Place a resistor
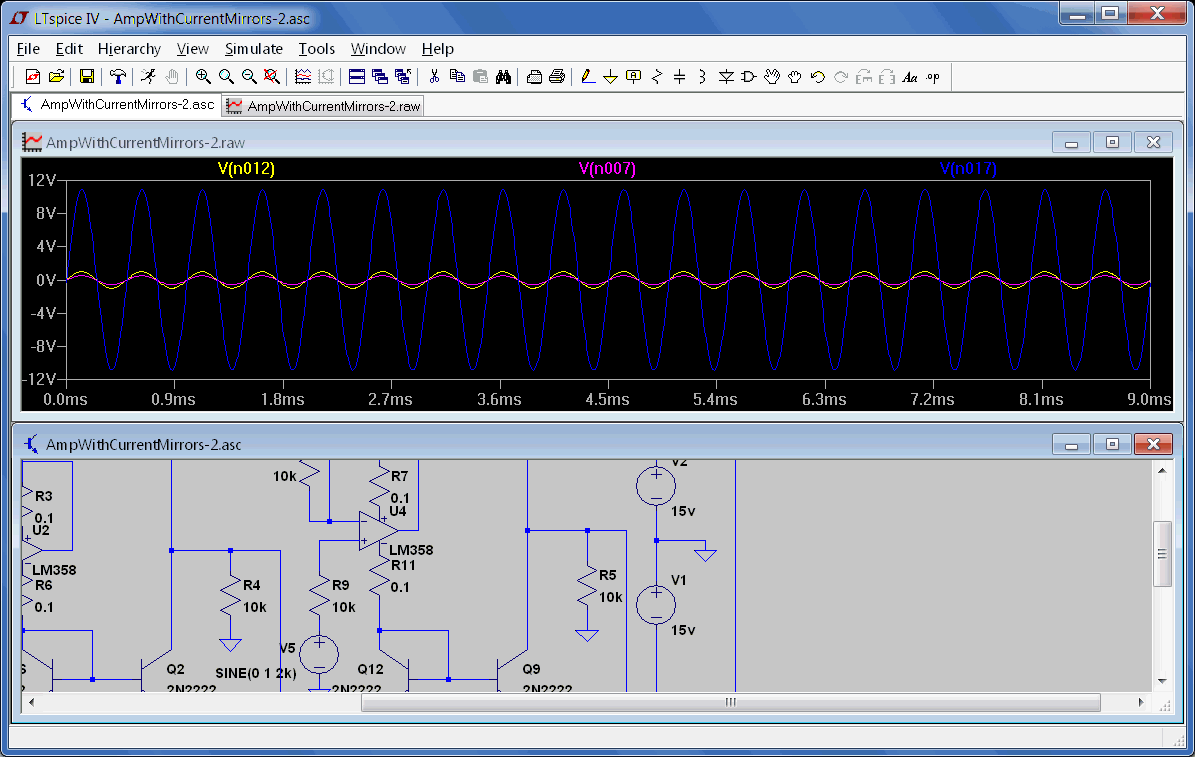The height and width of the screenshot is (757, 1195). [x=656, y=76]
